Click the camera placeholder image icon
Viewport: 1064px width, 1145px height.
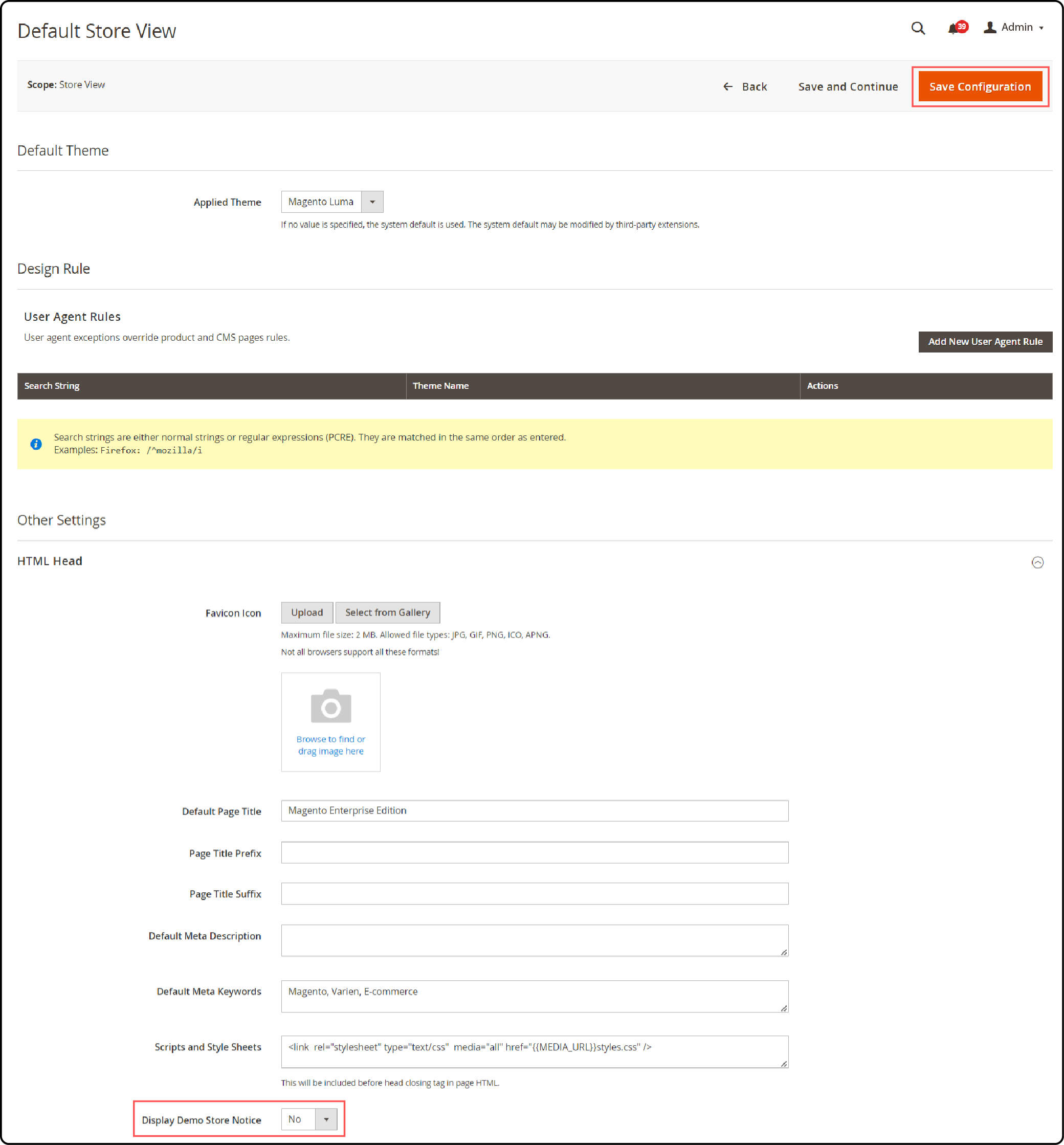(x=330, y=706)
